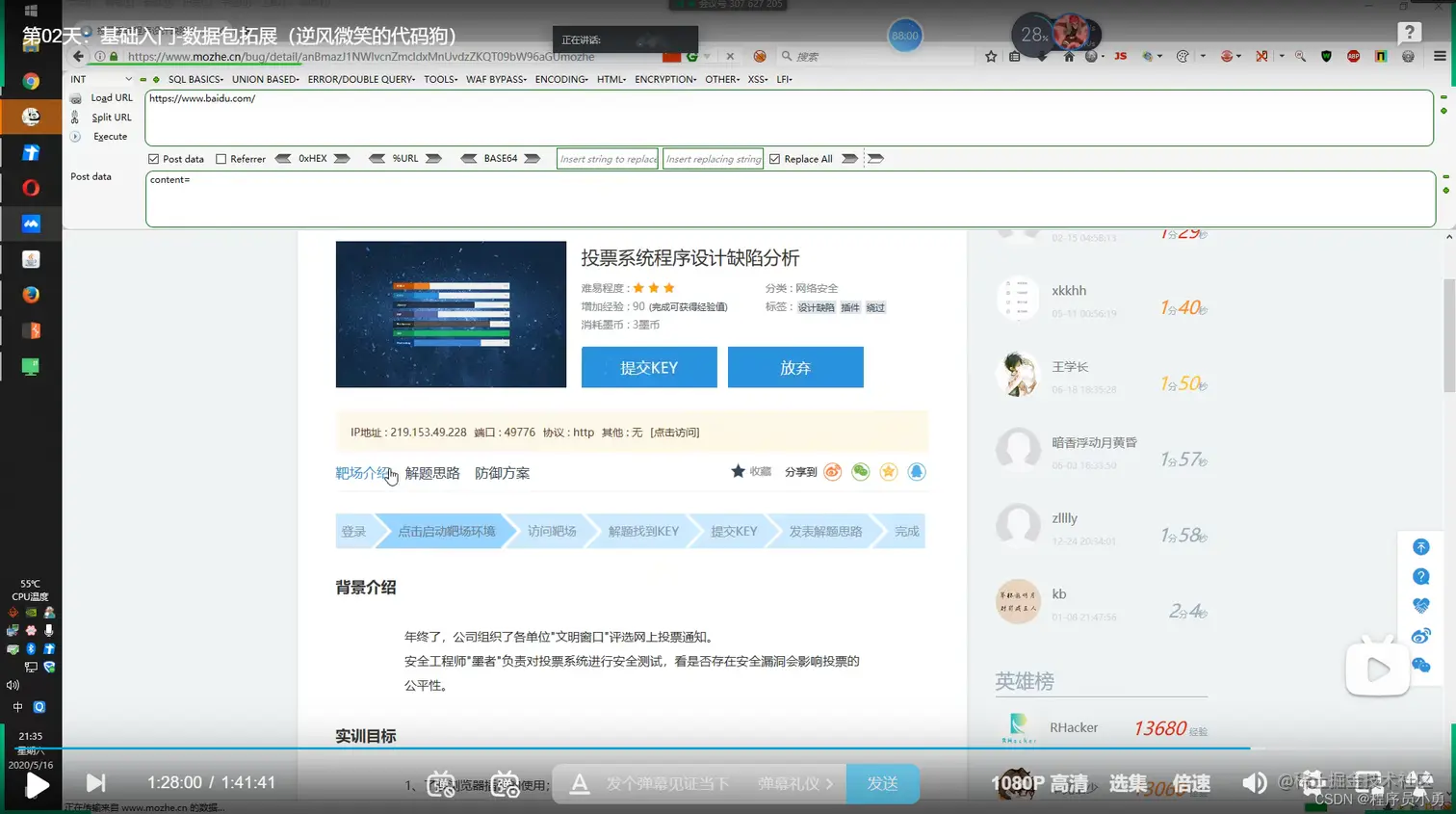This screenshot has height=814, width=1456.
Task: Switch to the 防御方案 tab
Action: click(502, 473)
